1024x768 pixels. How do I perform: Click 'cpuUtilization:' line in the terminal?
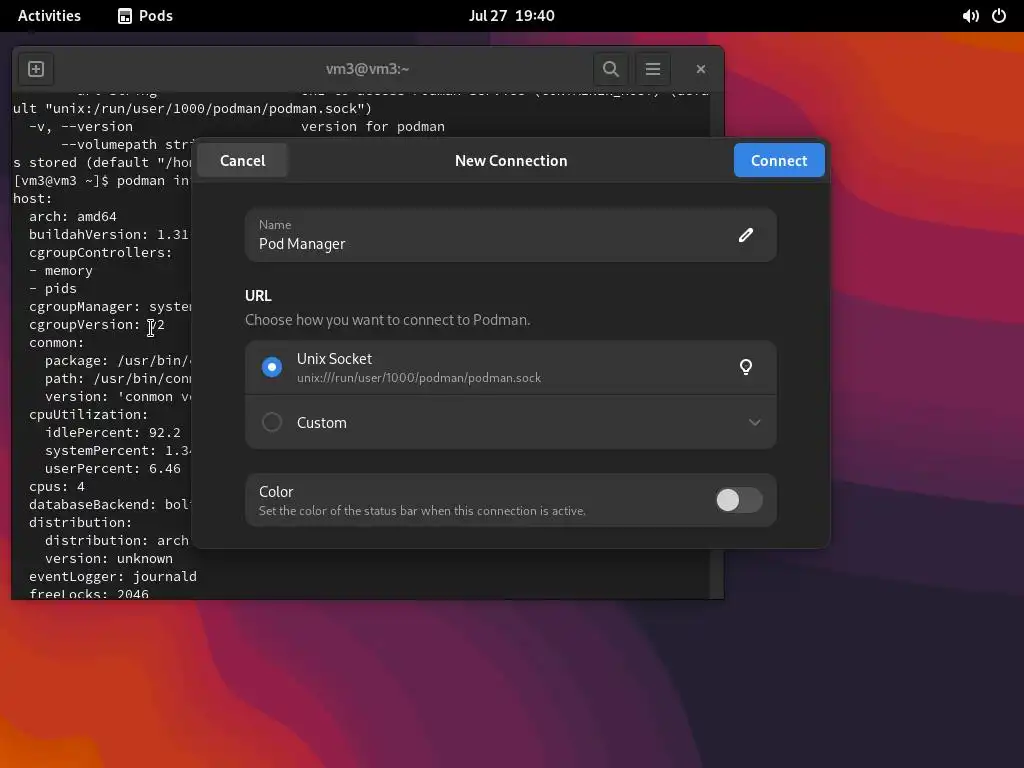tap(89, 415)
